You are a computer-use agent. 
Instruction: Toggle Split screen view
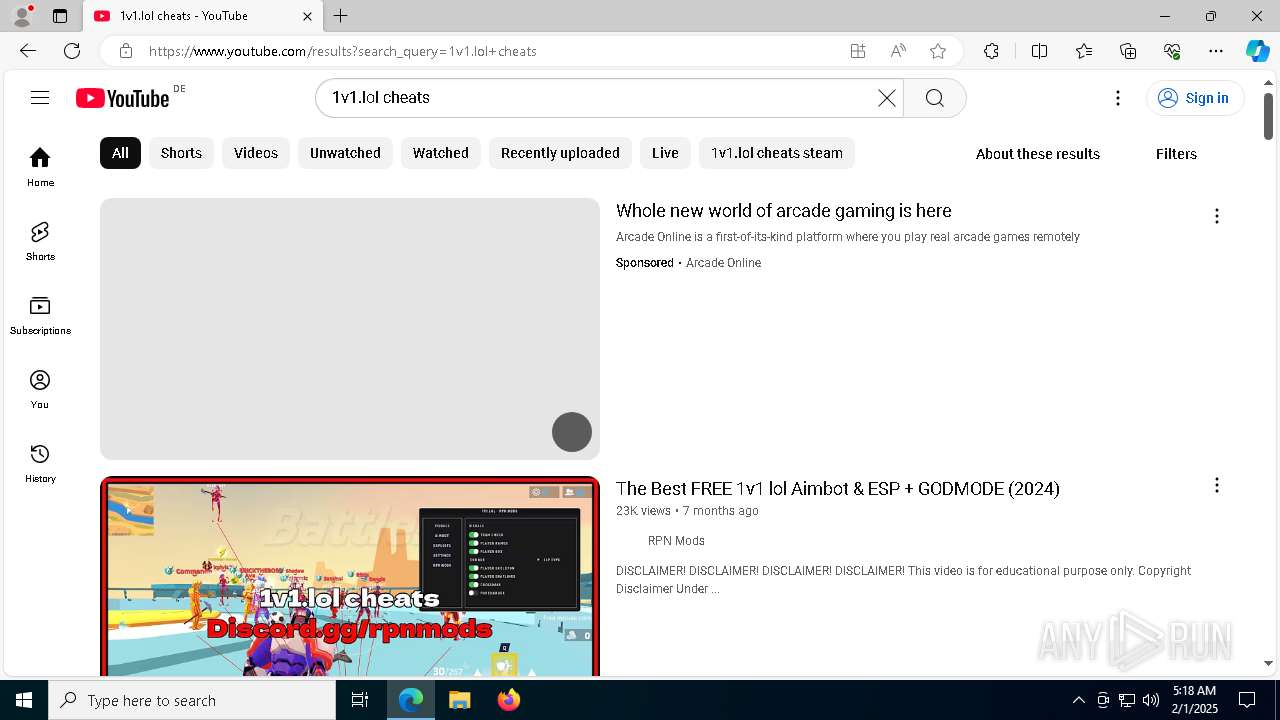tap(1039, 51)
